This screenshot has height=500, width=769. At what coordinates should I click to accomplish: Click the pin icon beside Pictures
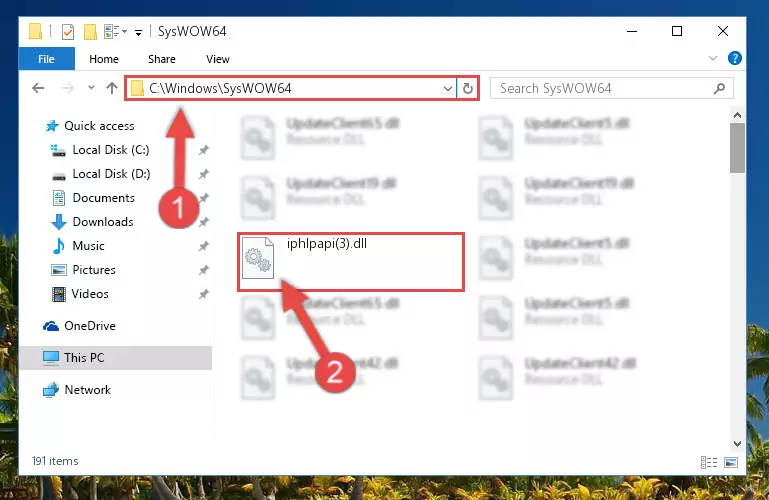pos(204,270)
